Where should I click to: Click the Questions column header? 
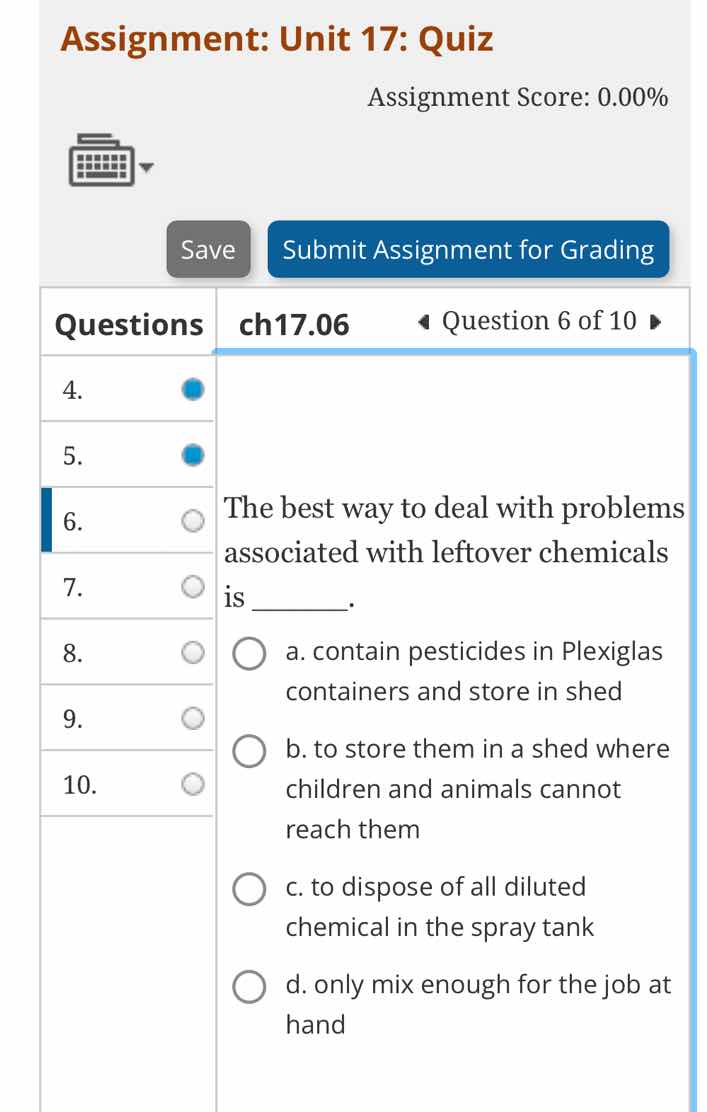(128, 324)
